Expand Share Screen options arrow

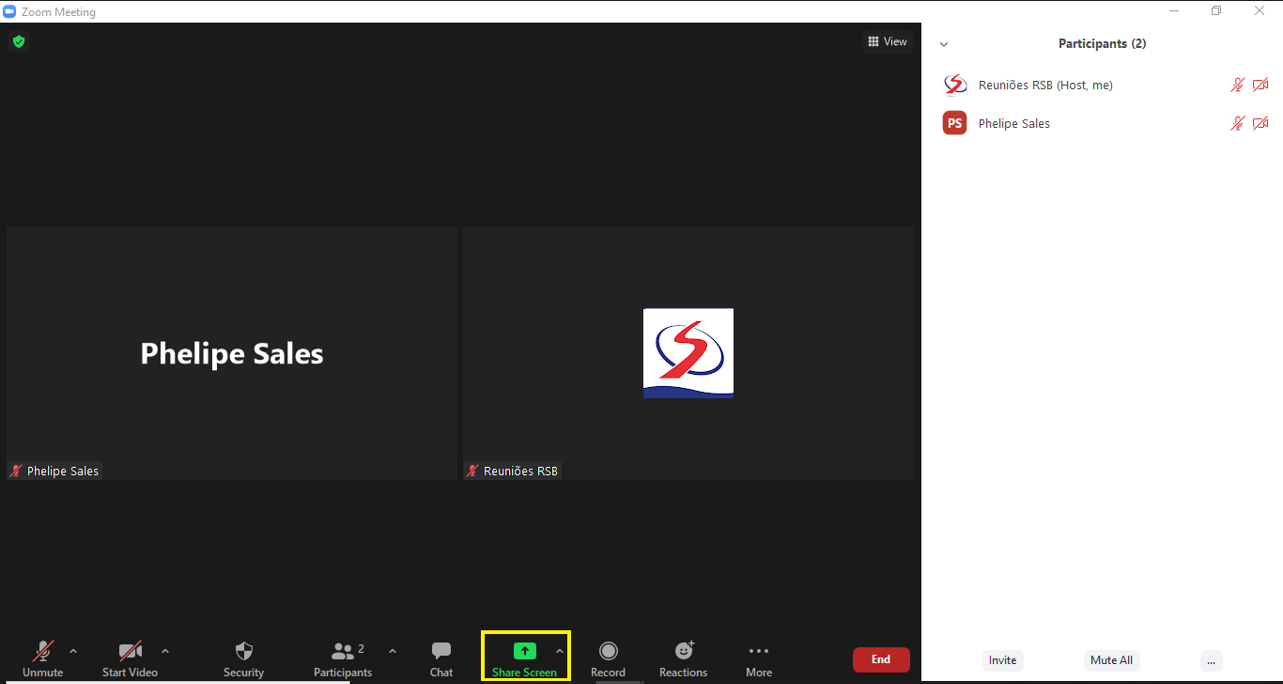click(559, 651)
